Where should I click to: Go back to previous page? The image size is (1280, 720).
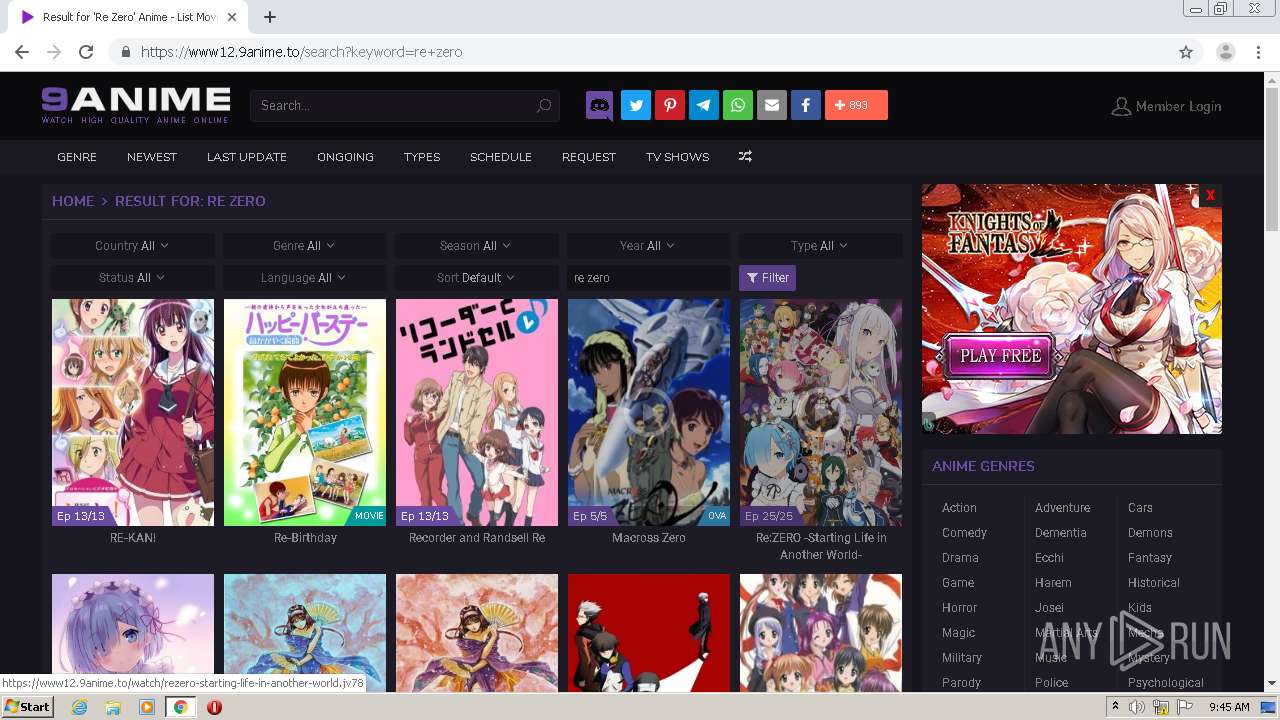click(22, 52)
